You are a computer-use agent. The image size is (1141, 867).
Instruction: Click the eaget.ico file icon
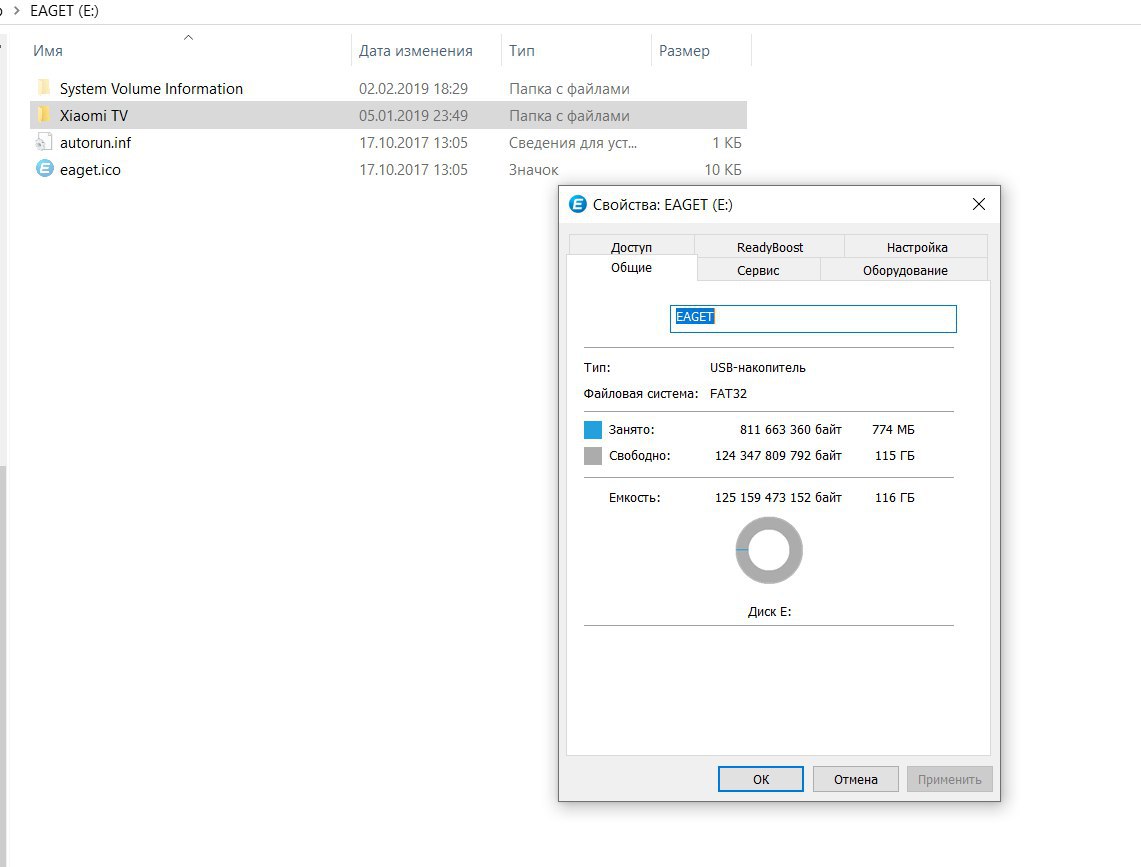[44, 169]
